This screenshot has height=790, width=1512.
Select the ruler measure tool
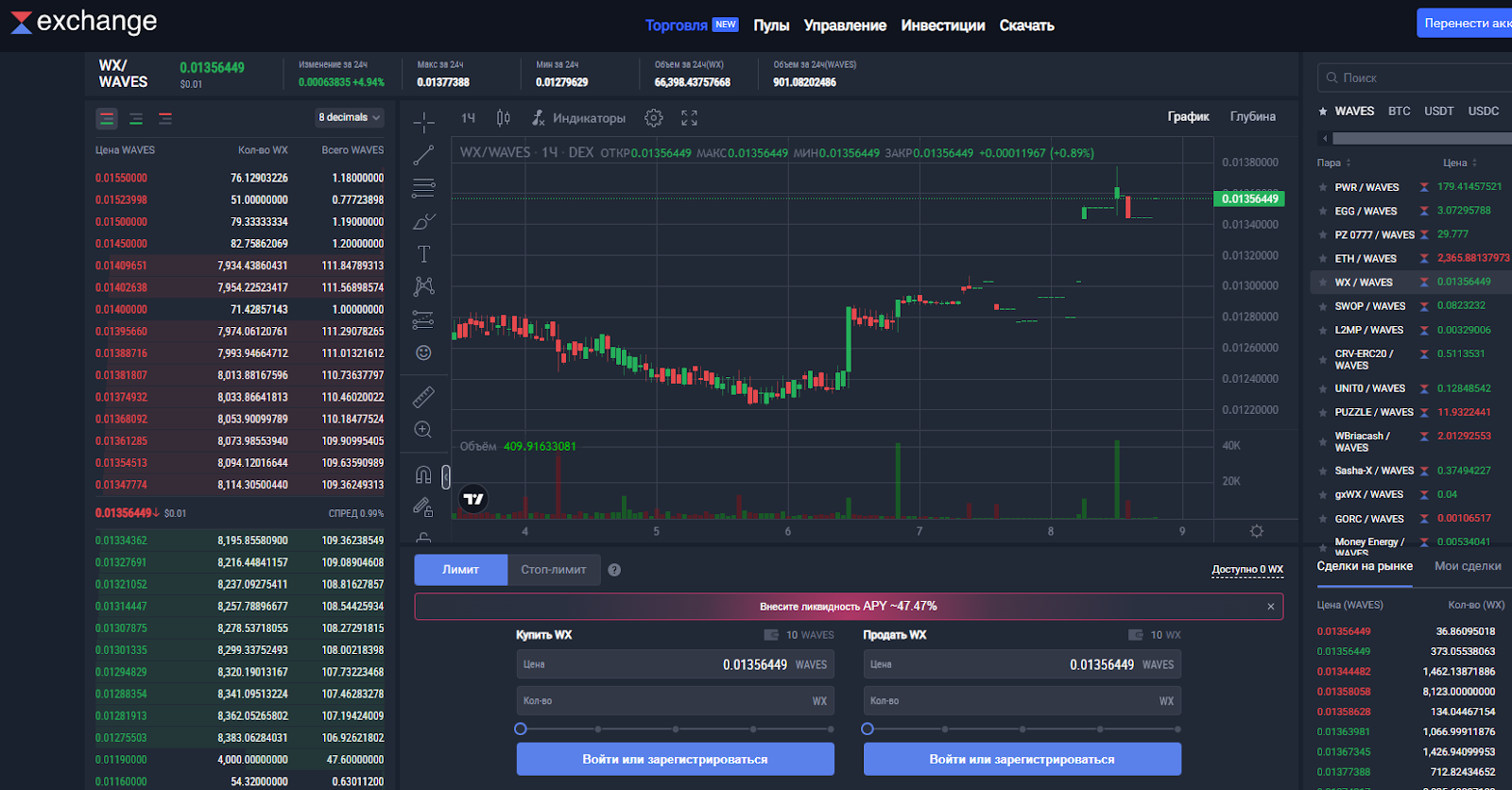click(423, 397)
